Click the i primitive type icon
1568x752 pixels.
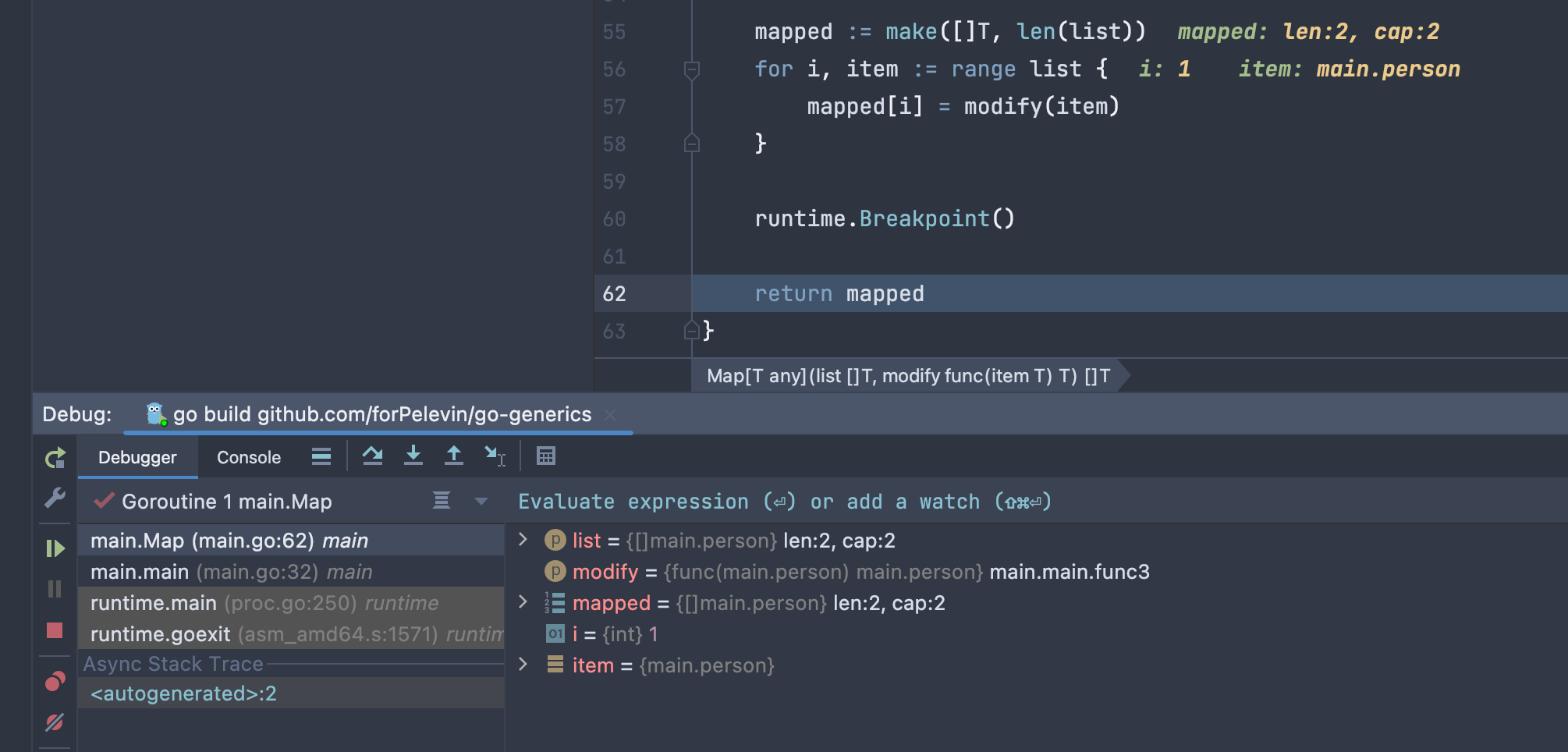555,633
